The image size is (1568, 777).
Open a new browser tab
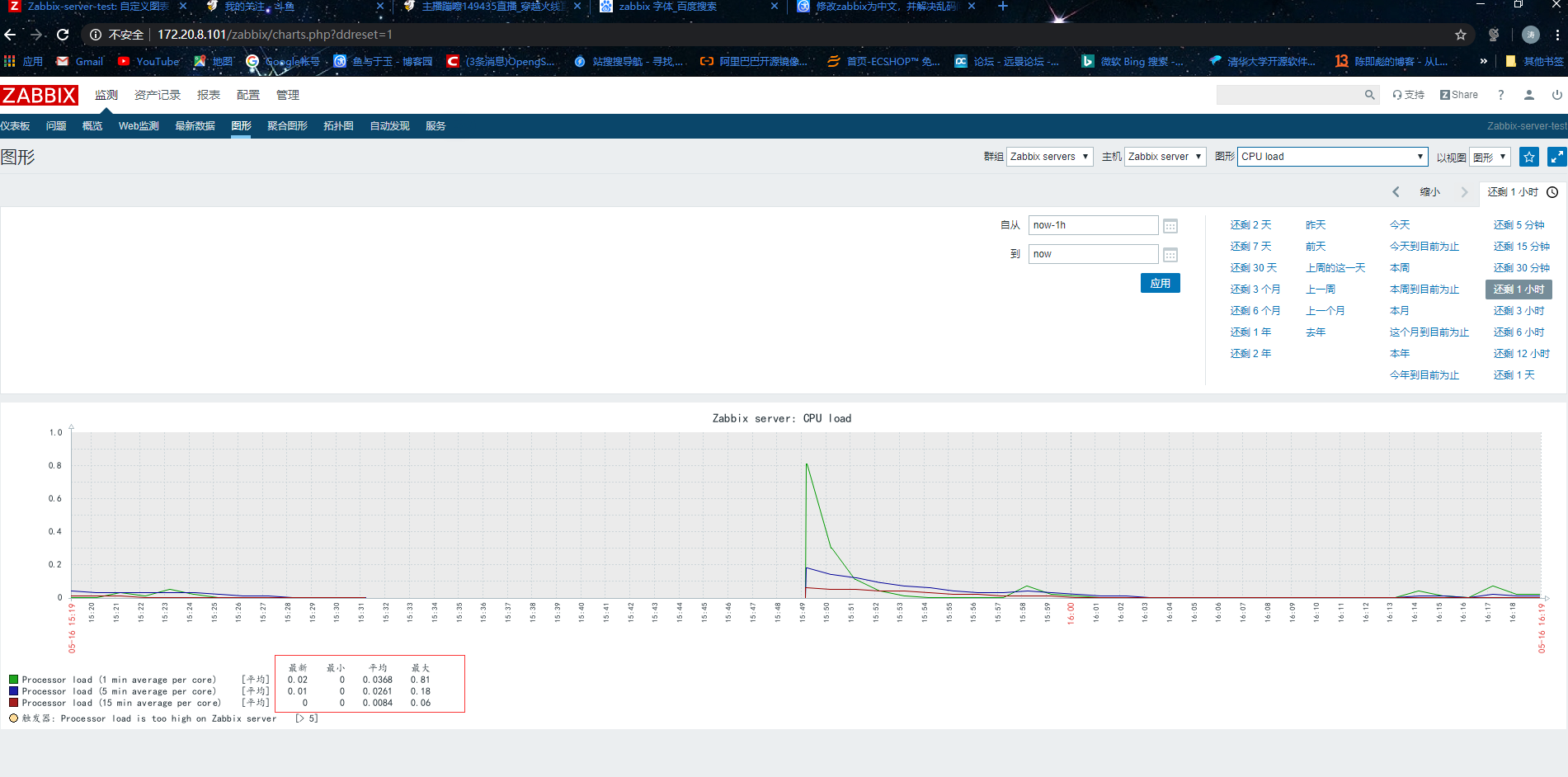[1003, 7]
